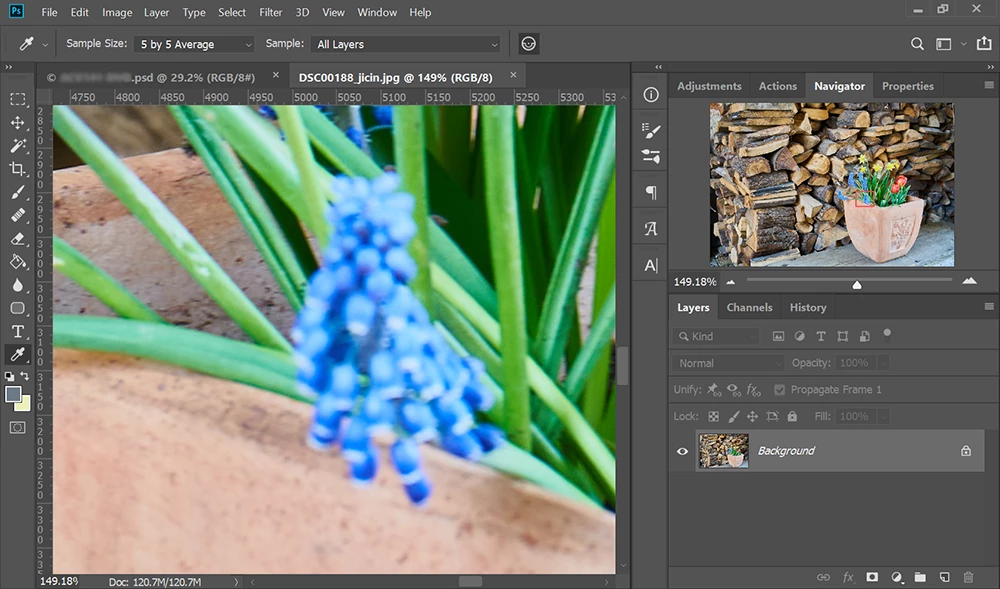Open the Paragraph panel icon

point(651,192)
